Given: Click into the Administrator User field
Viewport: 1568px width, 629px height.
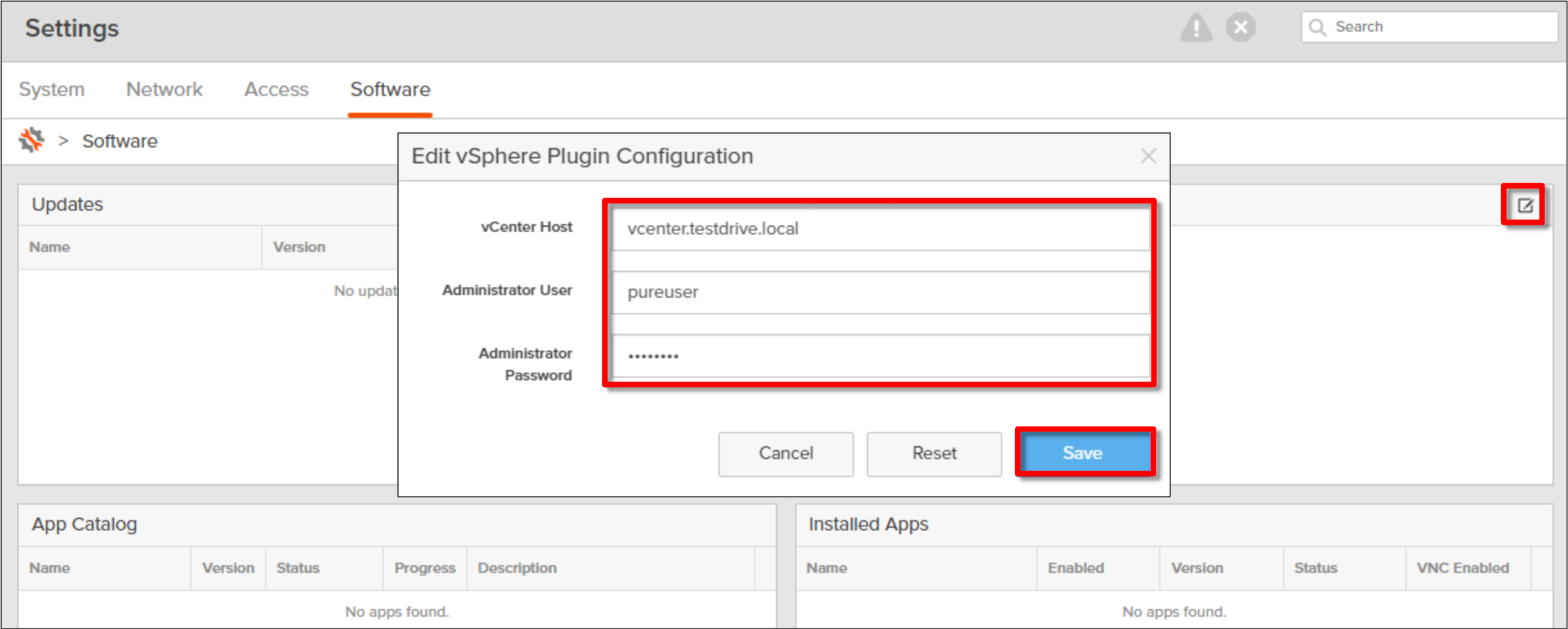Looking at the screenshot, I should (880, 292).
